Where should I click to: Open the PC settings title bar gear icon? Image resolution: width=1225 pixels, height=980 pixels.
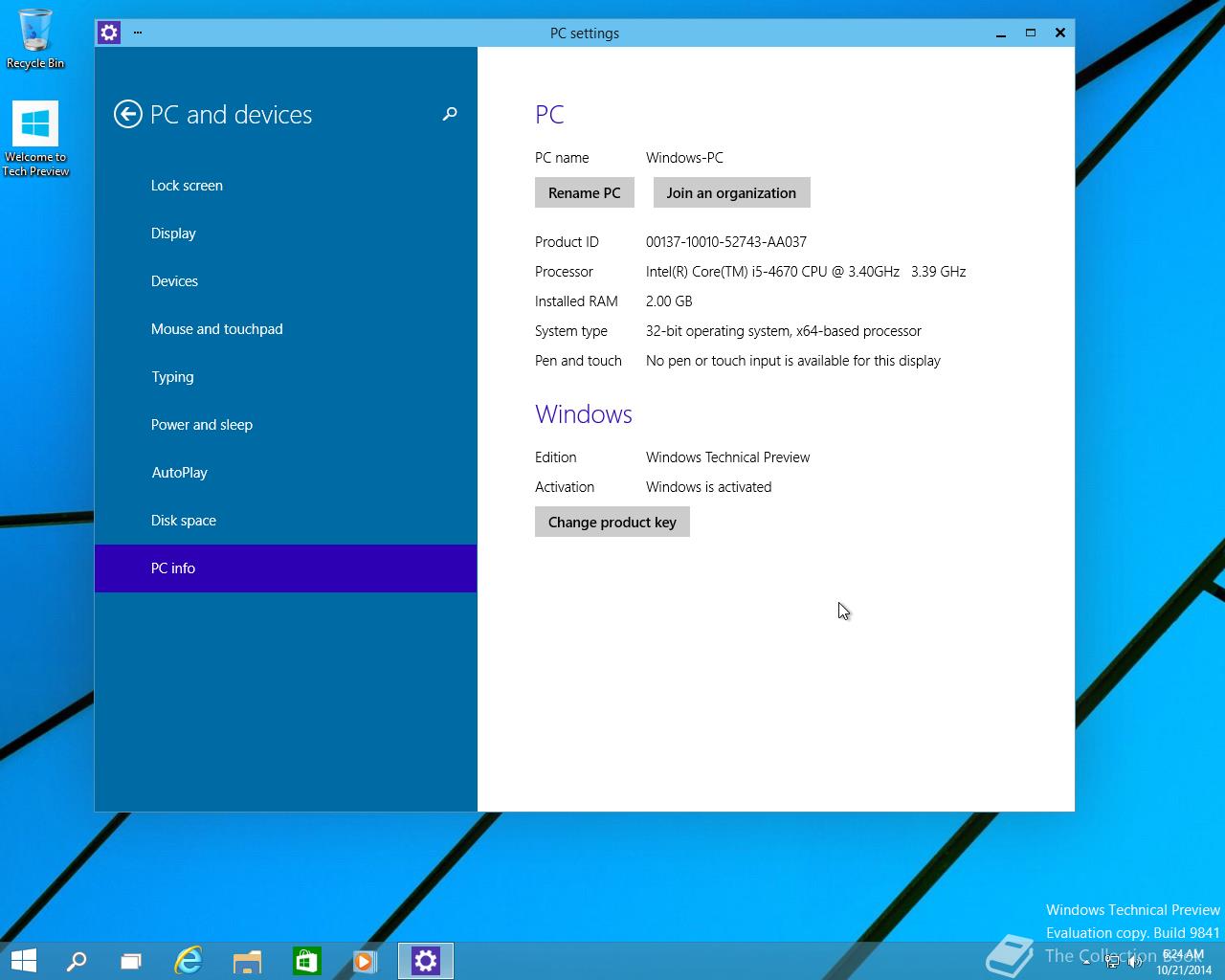click(x=109, y=33)
